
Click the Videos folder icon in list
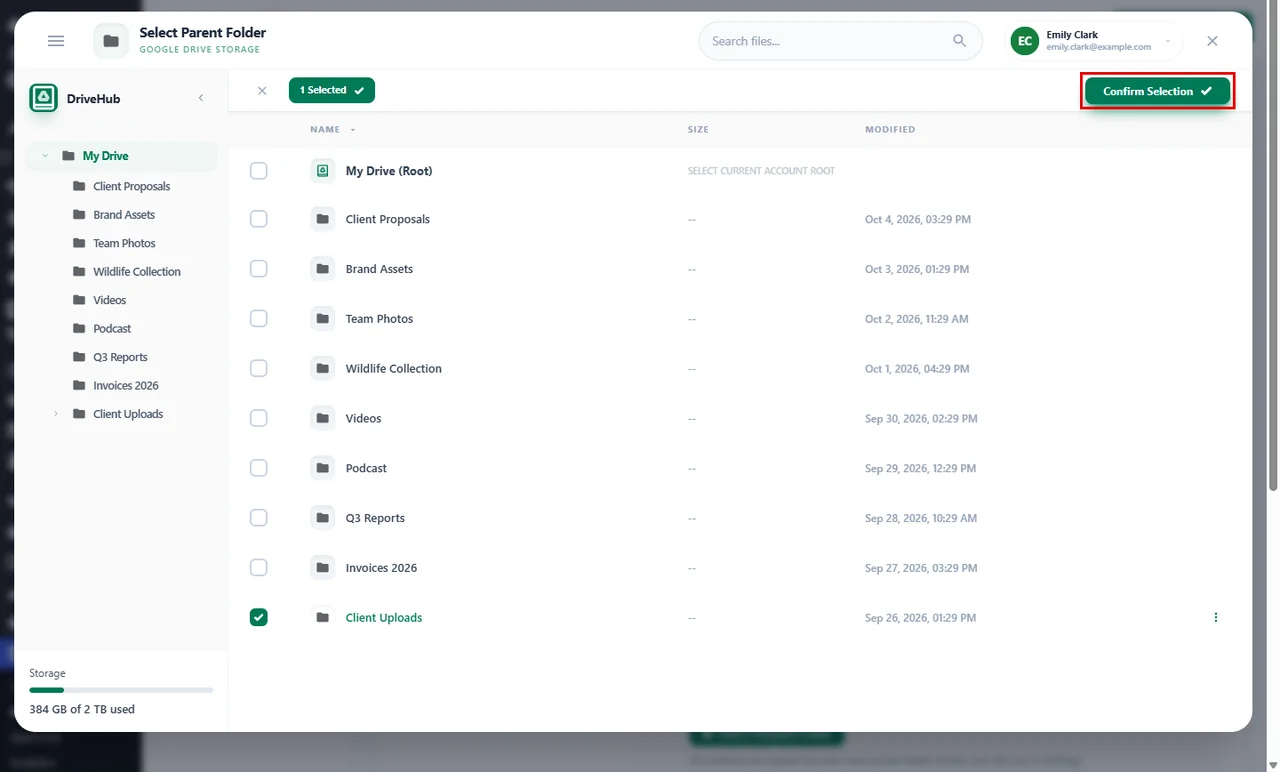click(322, 419)
